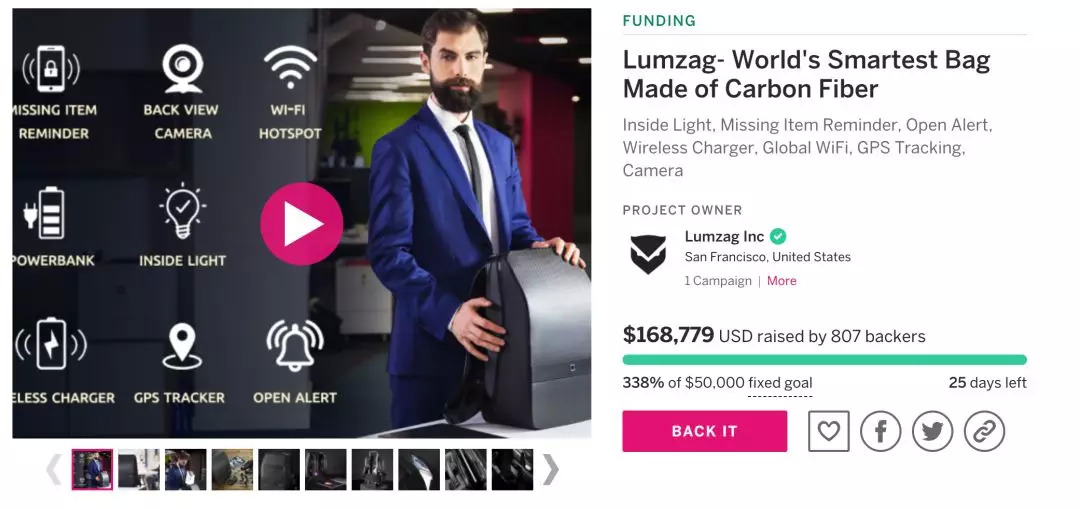Open Lumzag Inc project owner name
The height and width of the screenshot is (509, 1080).
[x=724, y=236]
